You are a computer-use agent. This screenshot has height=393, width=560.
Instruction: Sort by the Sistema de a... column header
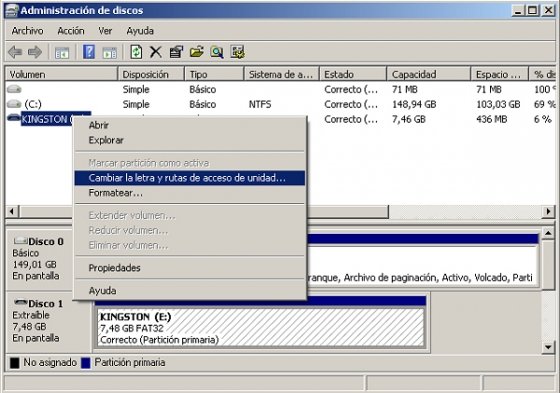pyautogui.click(x=282, y=74)
